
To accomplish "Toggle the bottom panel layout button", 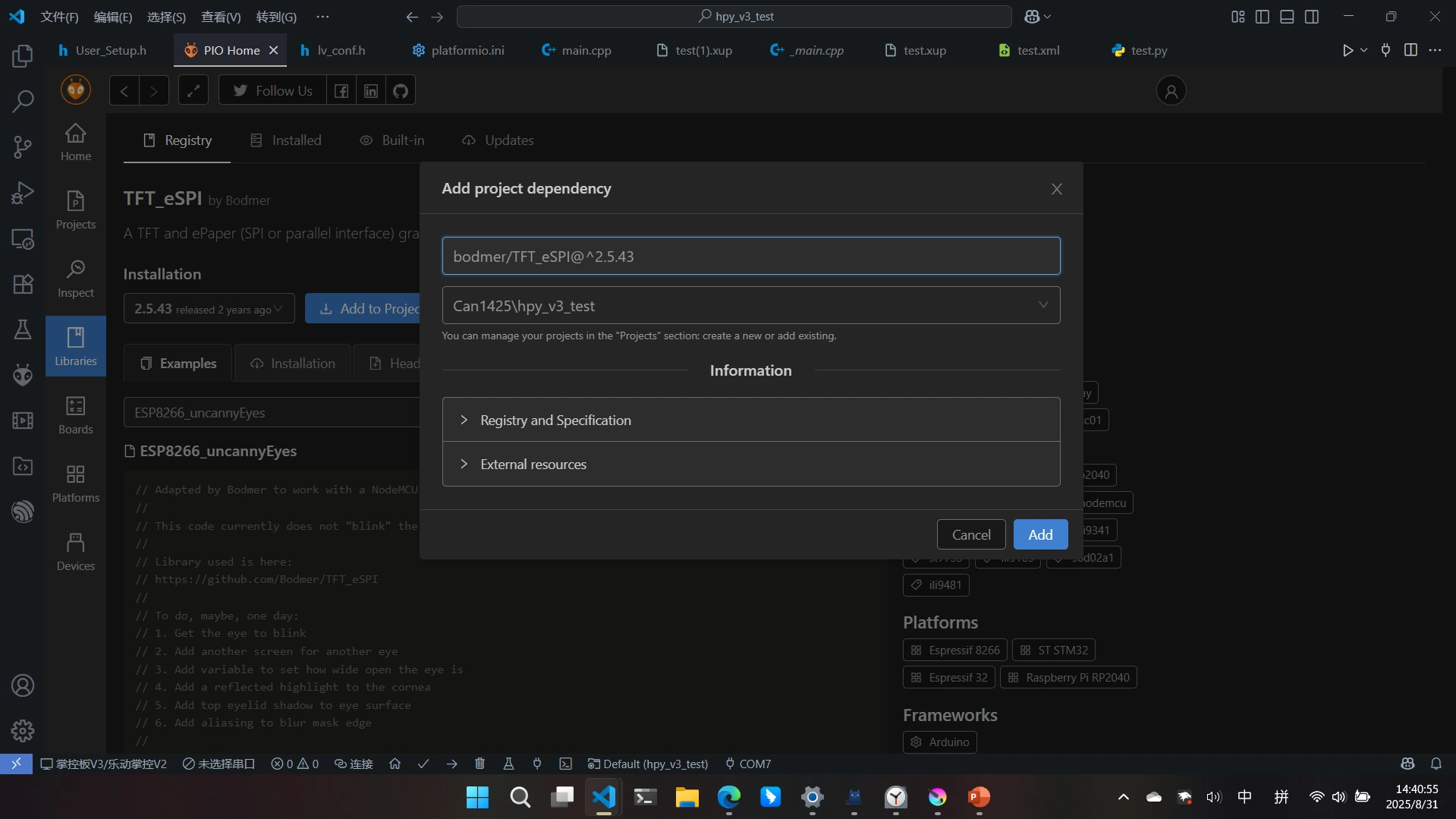I will [x=1287, y=17].
